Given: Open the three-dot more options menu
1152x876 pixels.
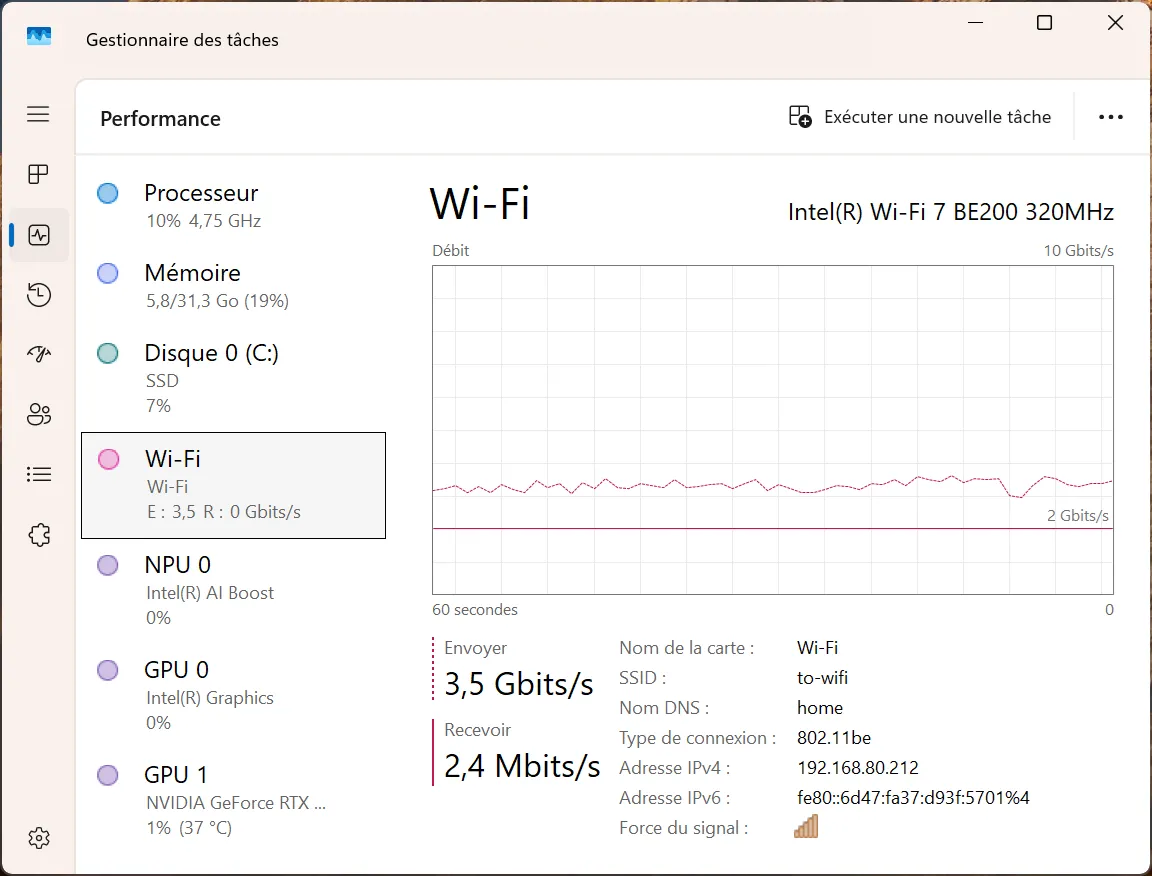Looking at the screenshot, I should click(1110, 117).
